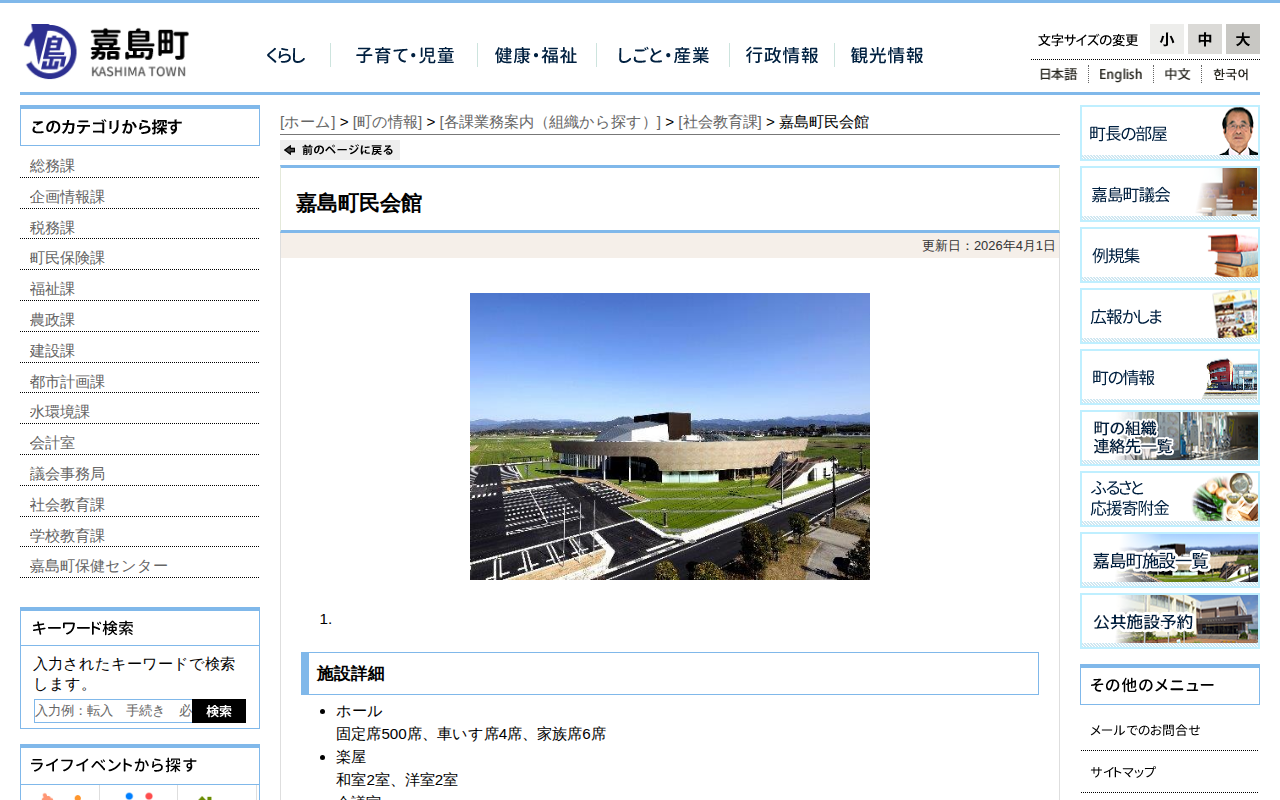The width and height of the screenshot is (1280, 800).
Task: Switch language to English
Action: 1120,74
